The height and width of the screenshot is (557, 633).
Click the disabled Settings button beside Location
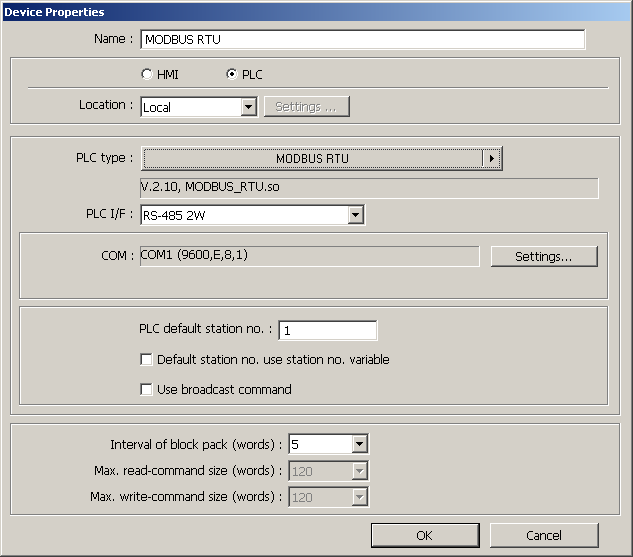coord(307,107)
